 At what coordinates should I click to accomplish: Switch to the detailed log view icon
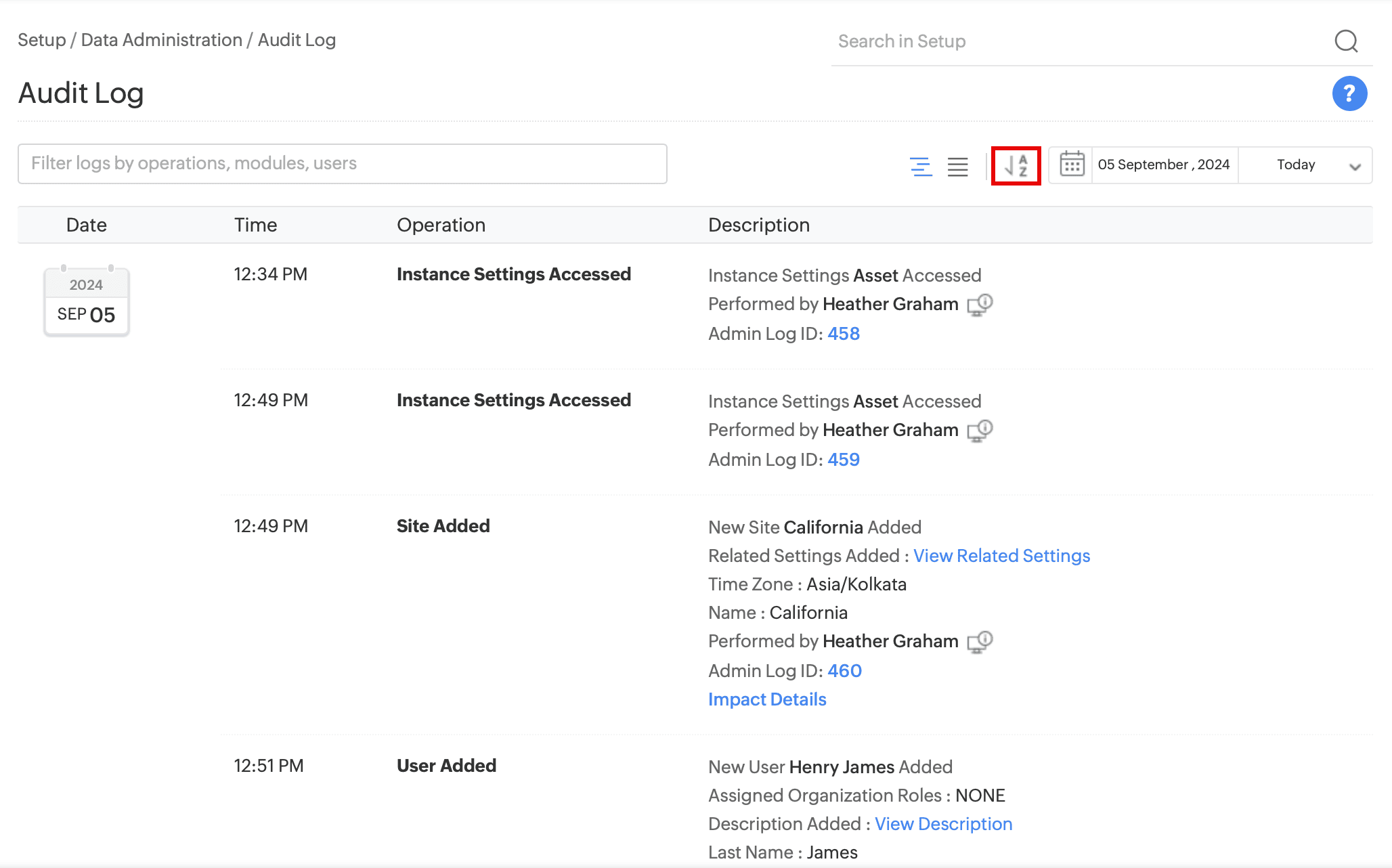tap(921, 166)
